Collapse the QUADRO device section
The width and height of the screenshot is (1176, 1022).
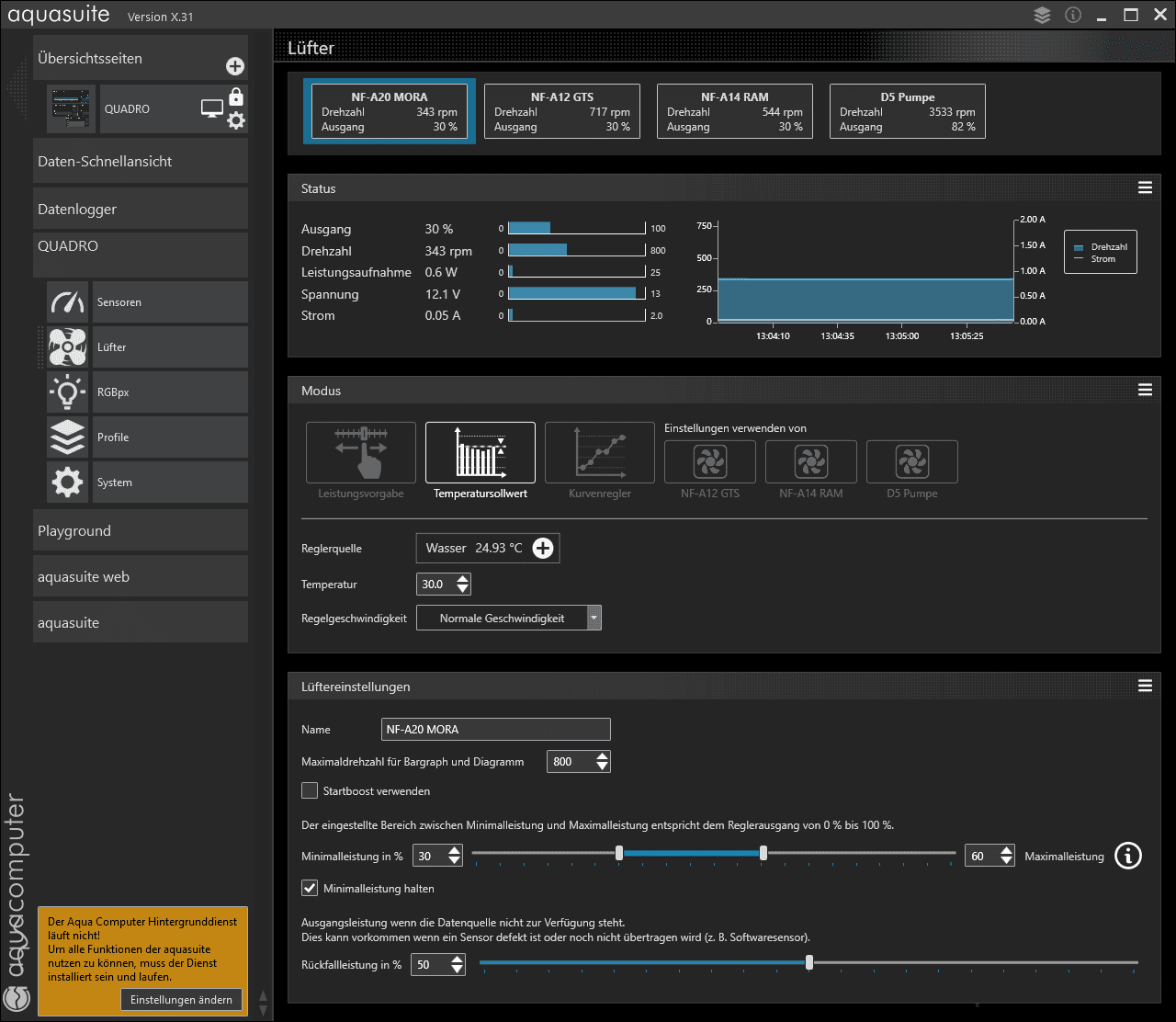pyautogui.click(x=141, y=255)
